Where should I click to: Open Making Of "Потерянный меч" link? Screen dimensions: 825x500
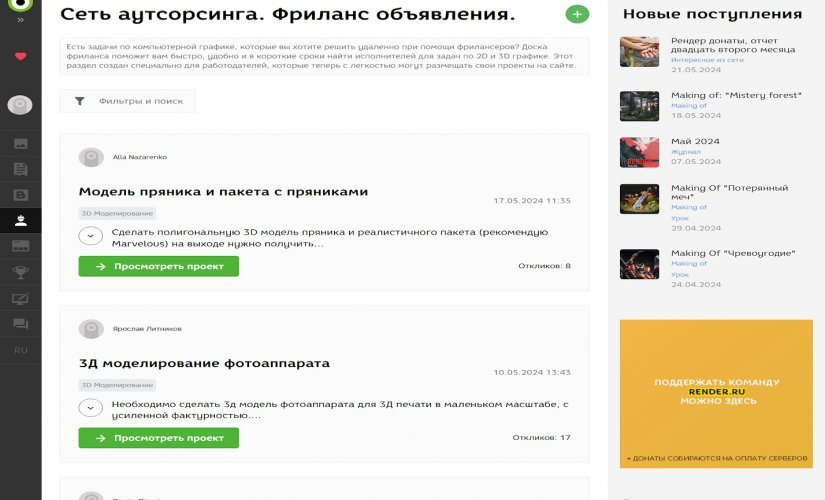click(x=729, y=192)
